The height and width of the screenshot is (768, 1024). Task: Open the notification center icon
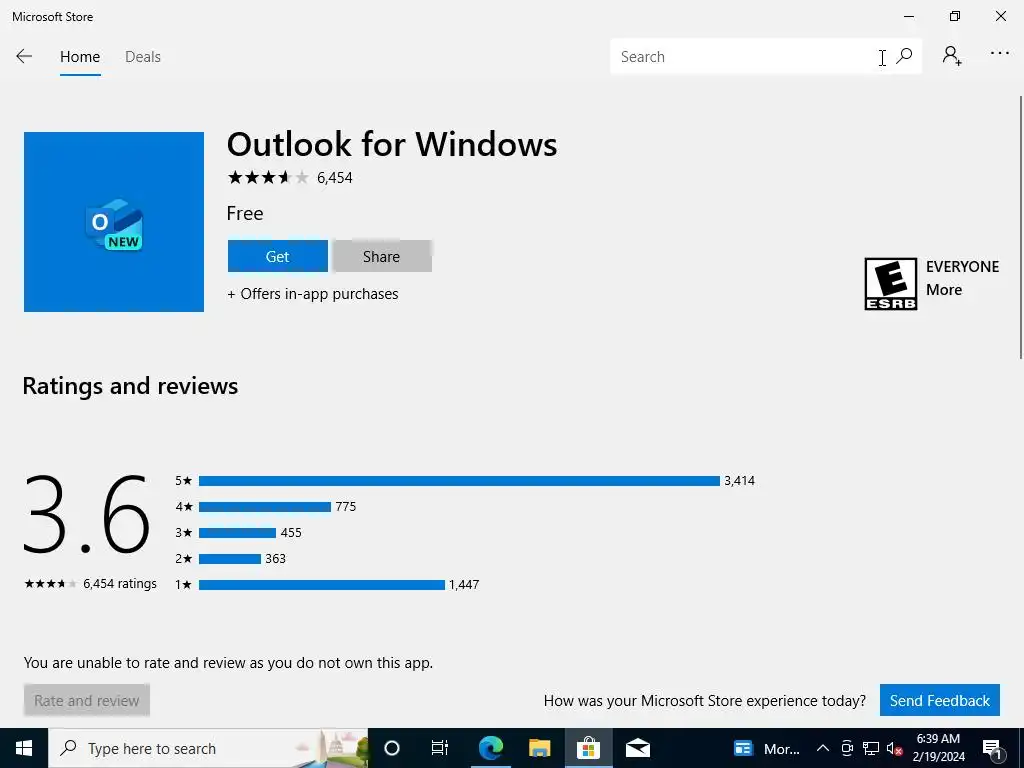[992, 748]
